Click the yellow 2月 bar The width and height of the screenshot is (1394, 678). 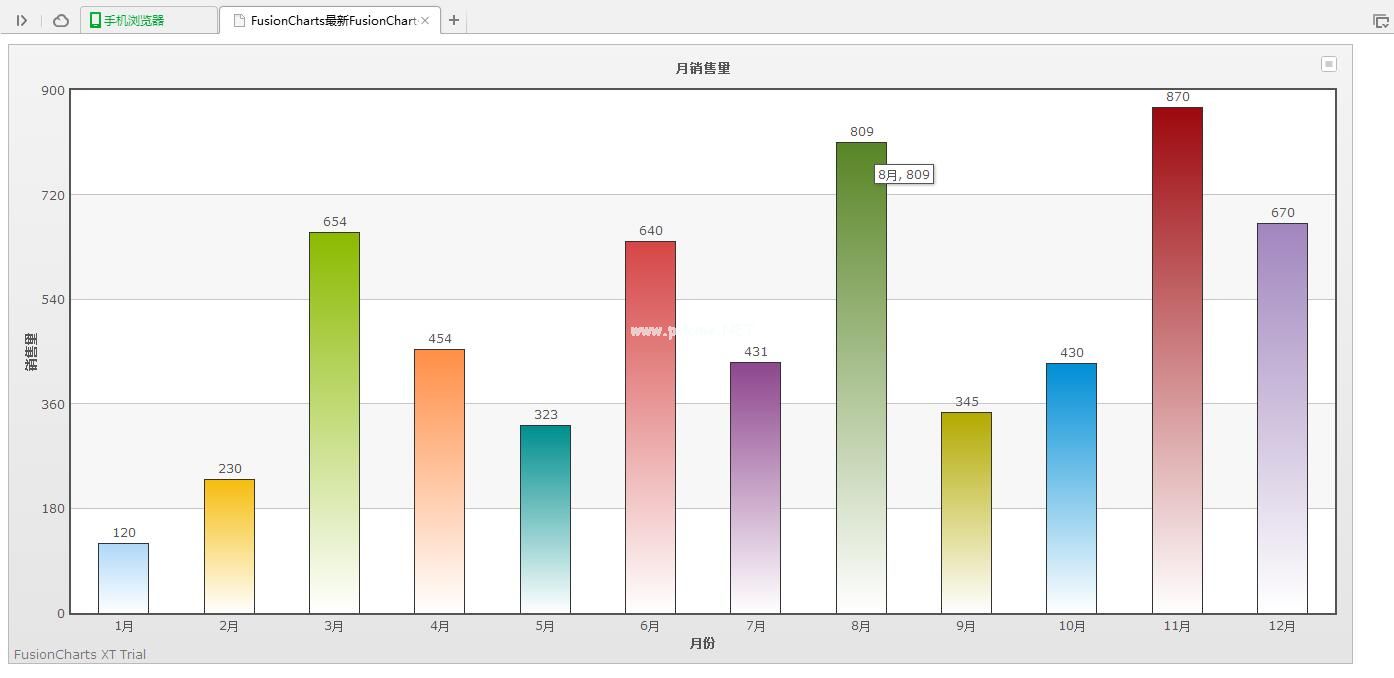[x=229, y=546]
